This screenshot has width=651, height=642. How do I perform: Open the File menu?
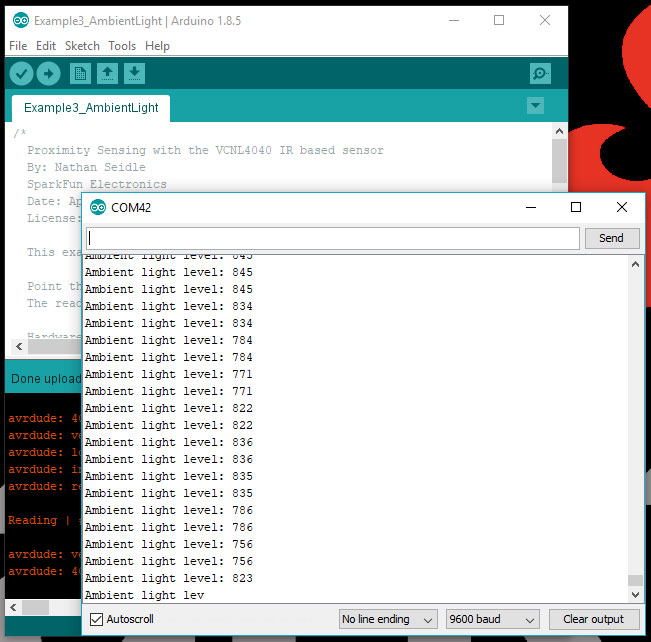tap(18, 46)
